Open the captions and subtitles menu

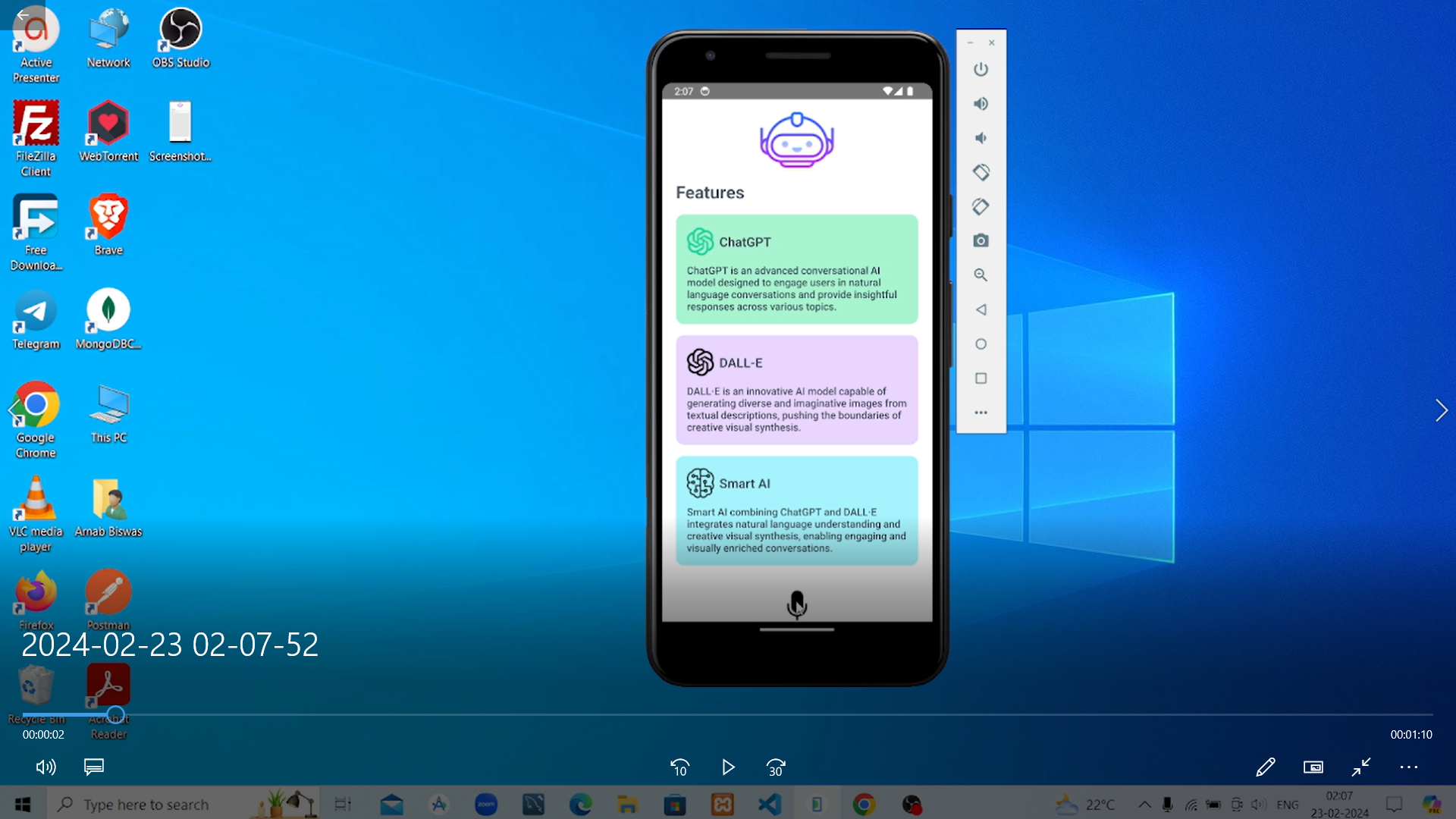(x=94, y=767)
